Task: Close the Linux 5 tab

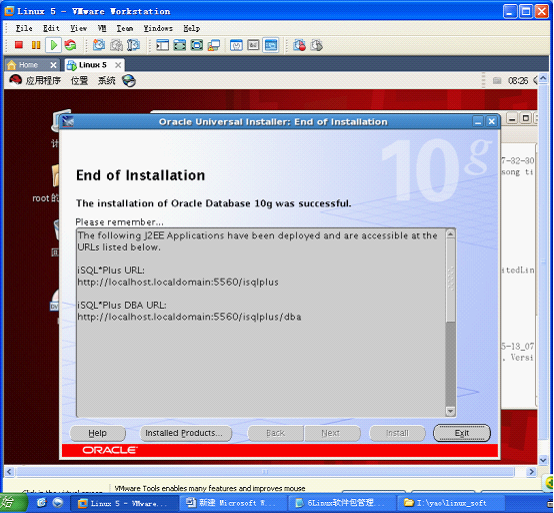Action: [118, 65]
